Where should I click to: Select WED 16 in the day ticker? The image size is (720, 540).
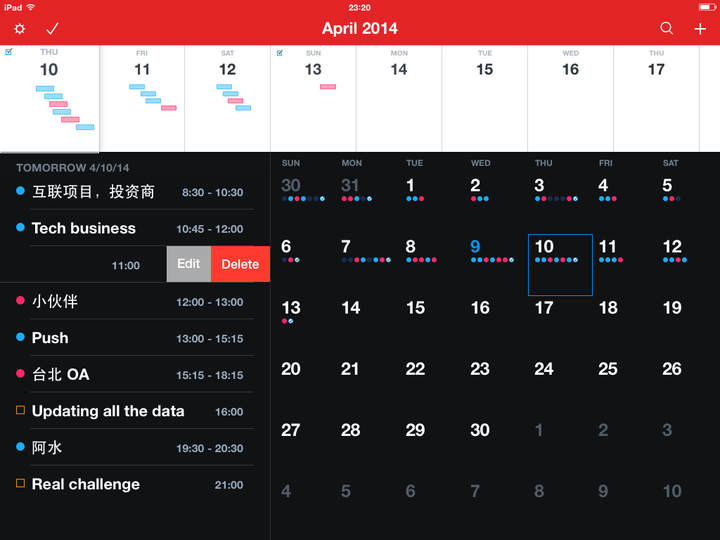pyautogui.click(x=570, y=69)
